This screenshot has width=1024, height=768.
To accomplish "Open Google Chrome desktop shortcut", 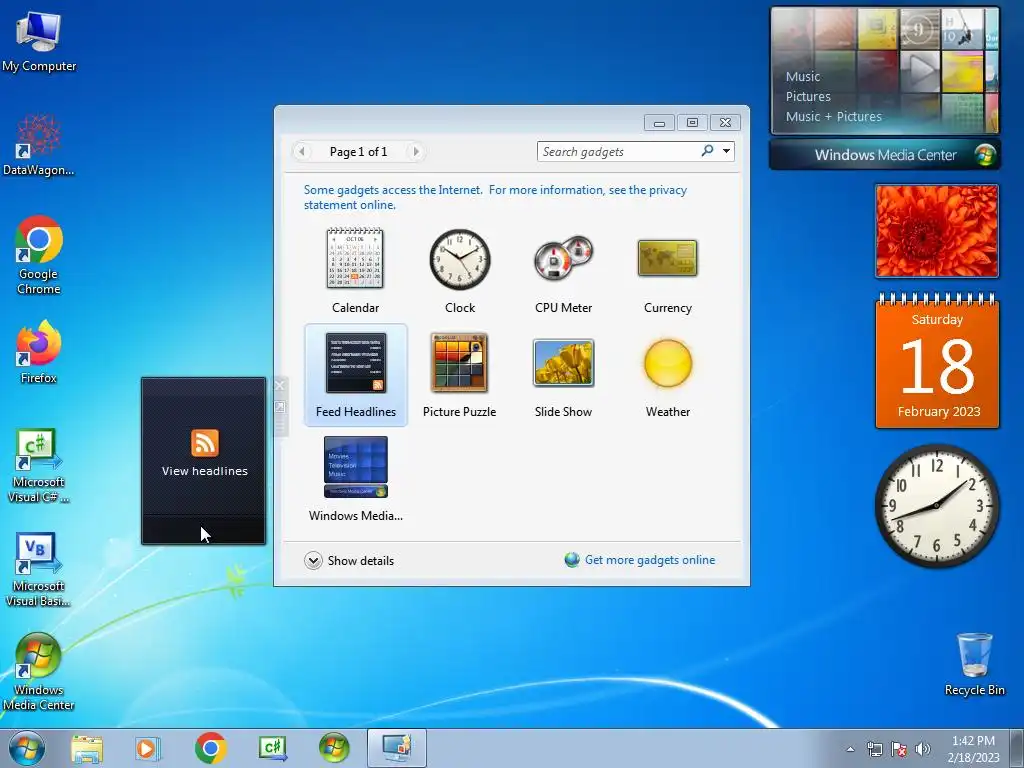I will [39, 256].
